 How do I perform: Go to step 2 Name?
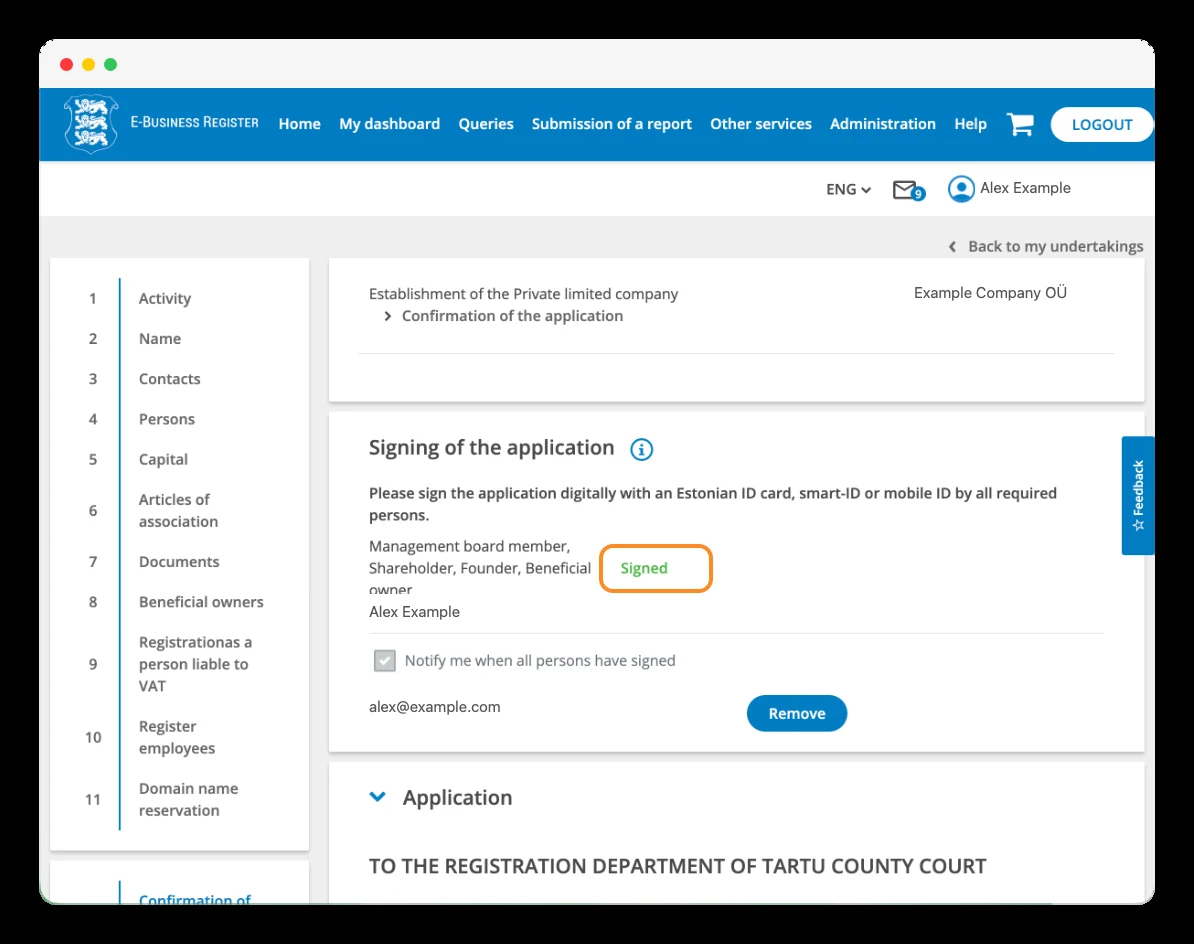pyautogui.click(x=160, y=339)
